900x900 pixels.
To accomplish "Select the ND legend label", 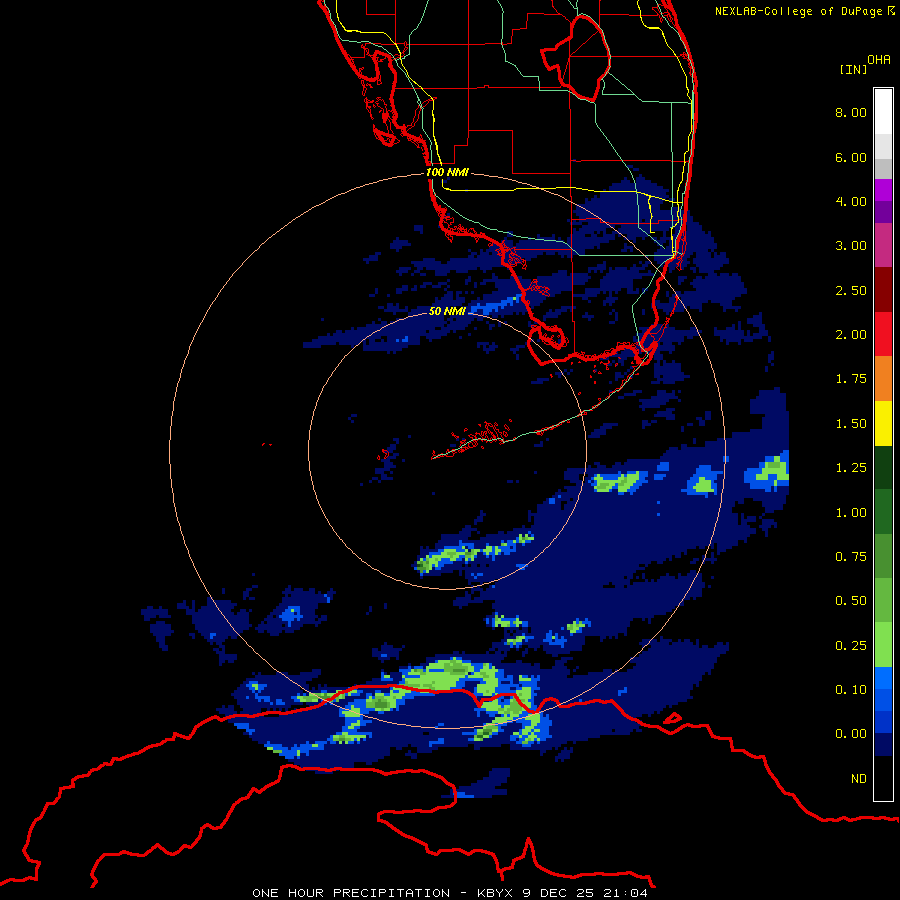I will (x=859, y=779).
